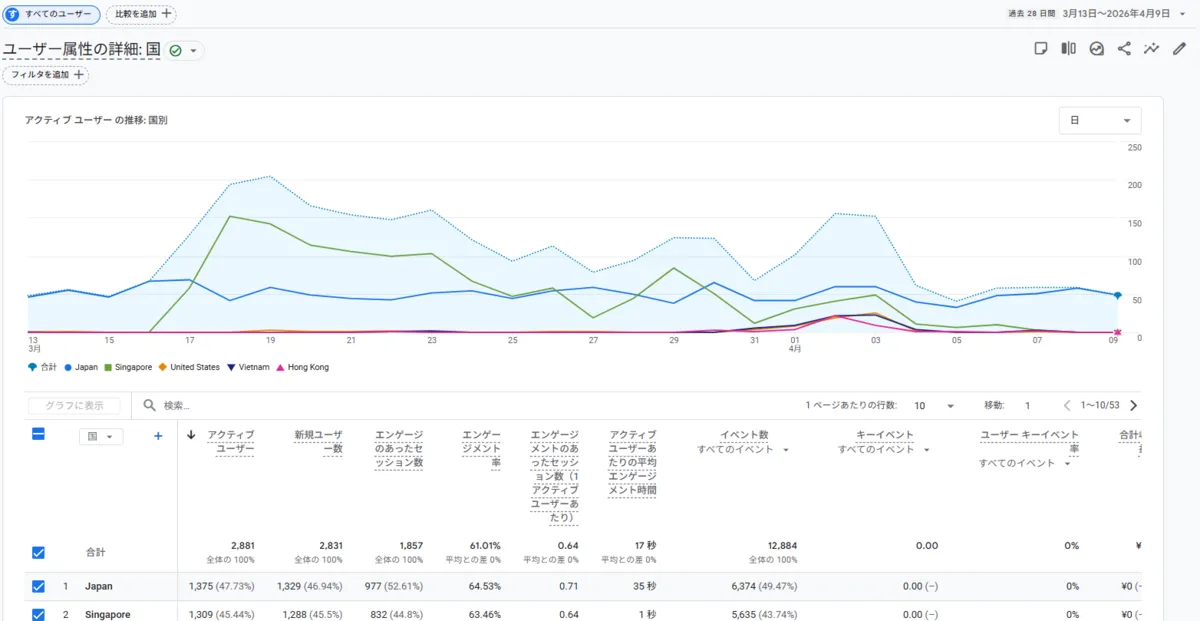Click the compare columns icon
This screenshot has height=621, width=1200.
tap(1069, 48)
